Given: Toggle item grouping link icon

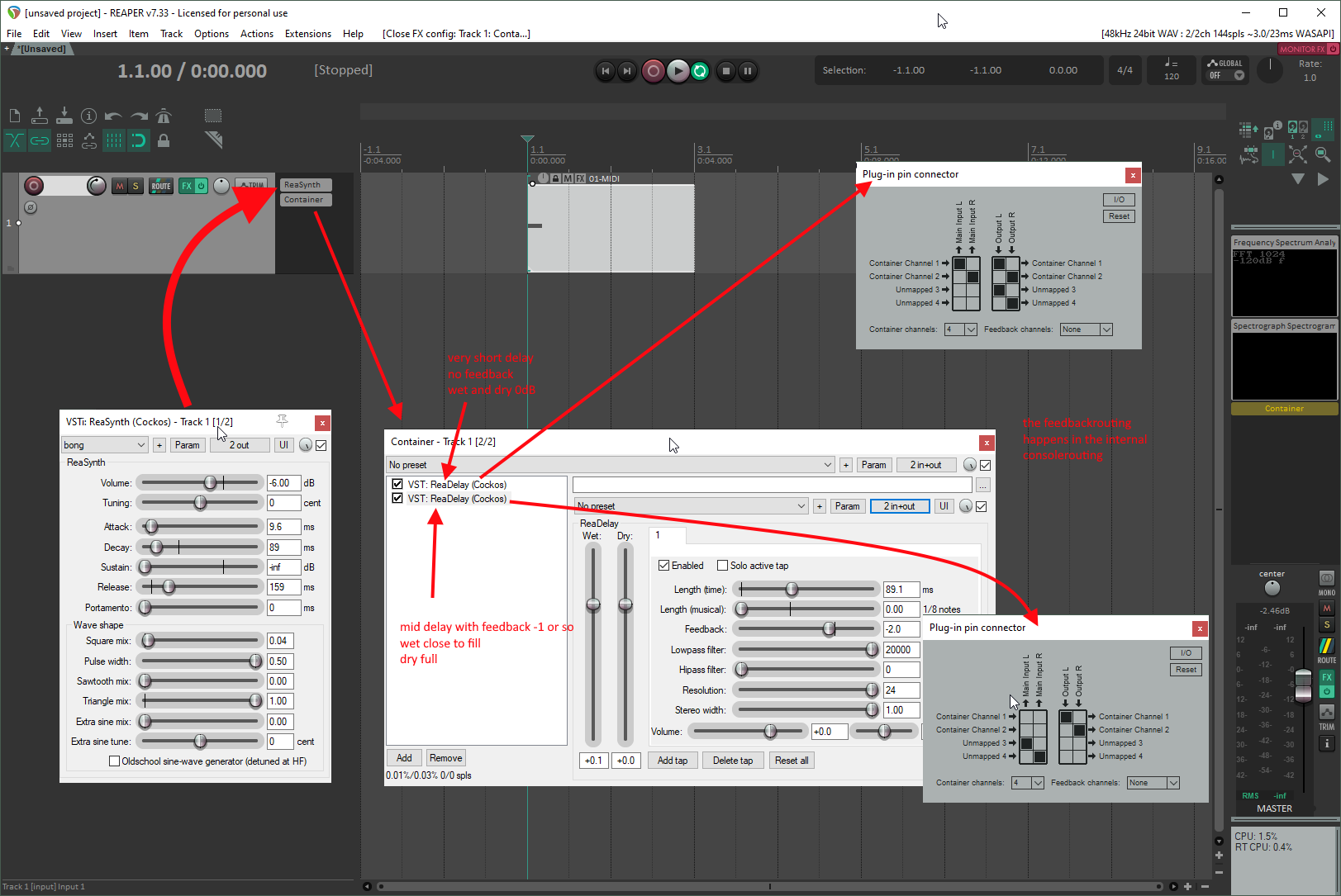Looking at the screenshot, I should [x=40, y=140].
